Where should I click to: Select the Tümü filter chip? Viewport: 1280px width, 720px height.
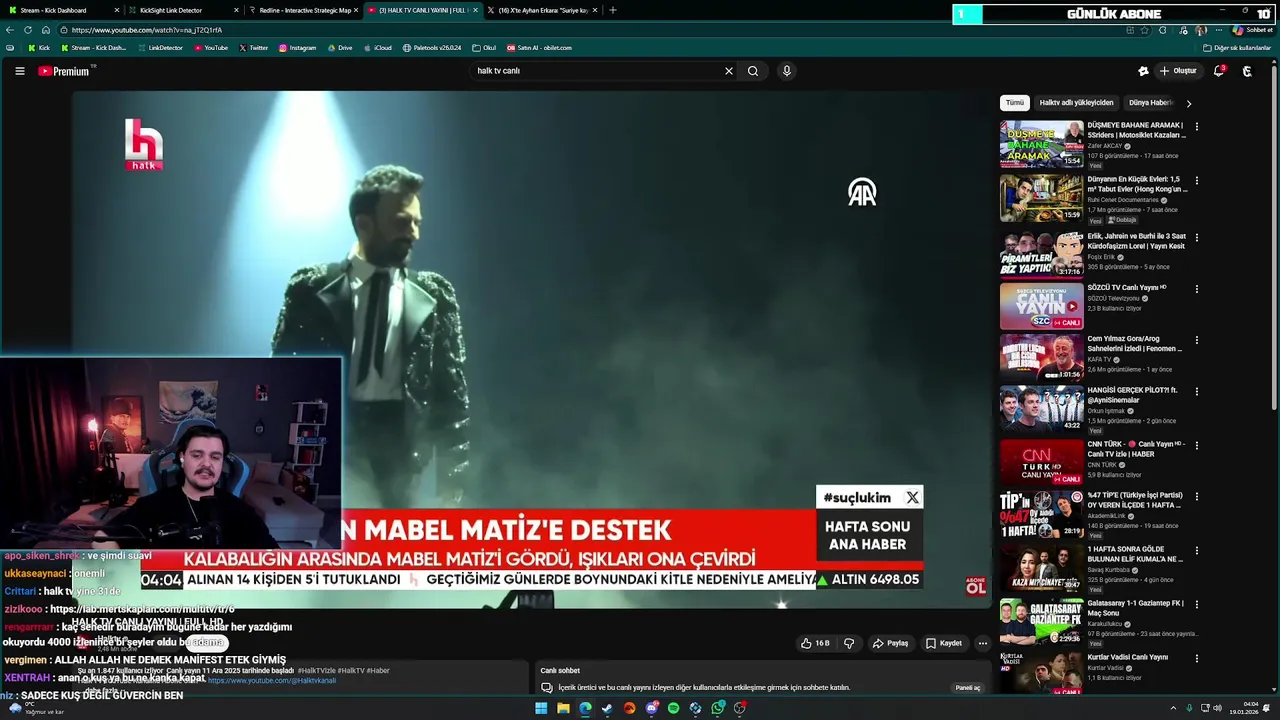pyautogui.click(x=1015, y=103)
